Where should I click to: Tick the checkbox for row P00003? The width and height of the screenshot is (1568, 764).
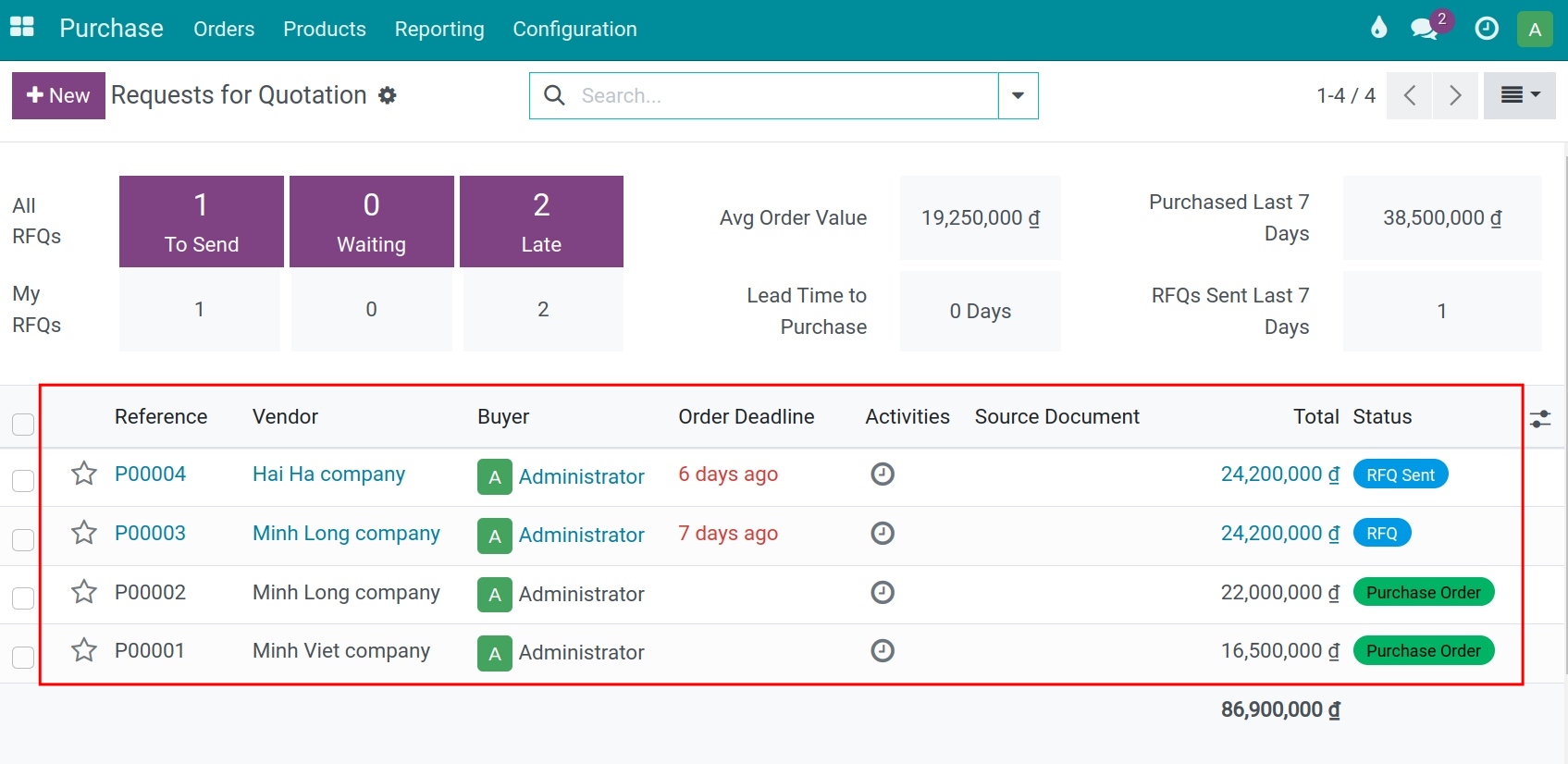pos(23,540)
